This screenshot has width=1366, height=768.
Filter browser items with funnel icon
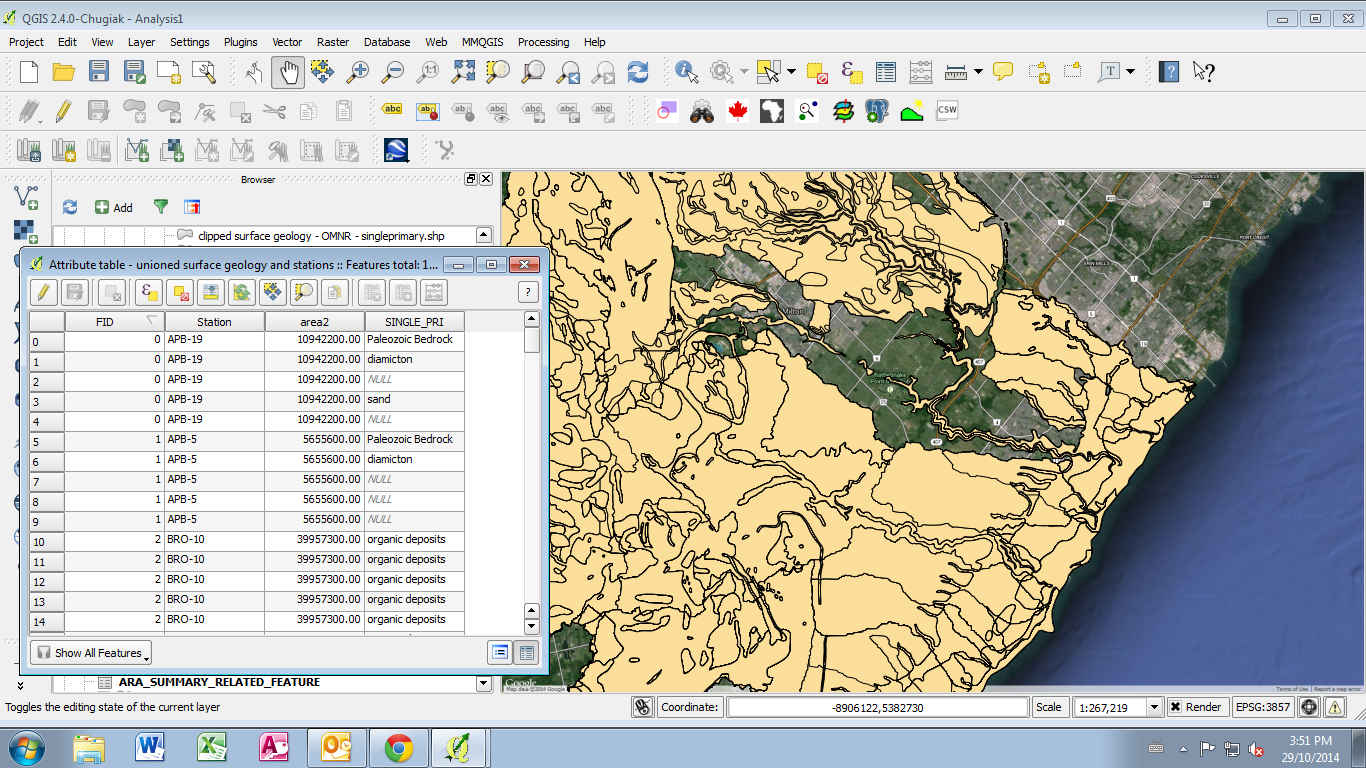click(x=160, y=207)
